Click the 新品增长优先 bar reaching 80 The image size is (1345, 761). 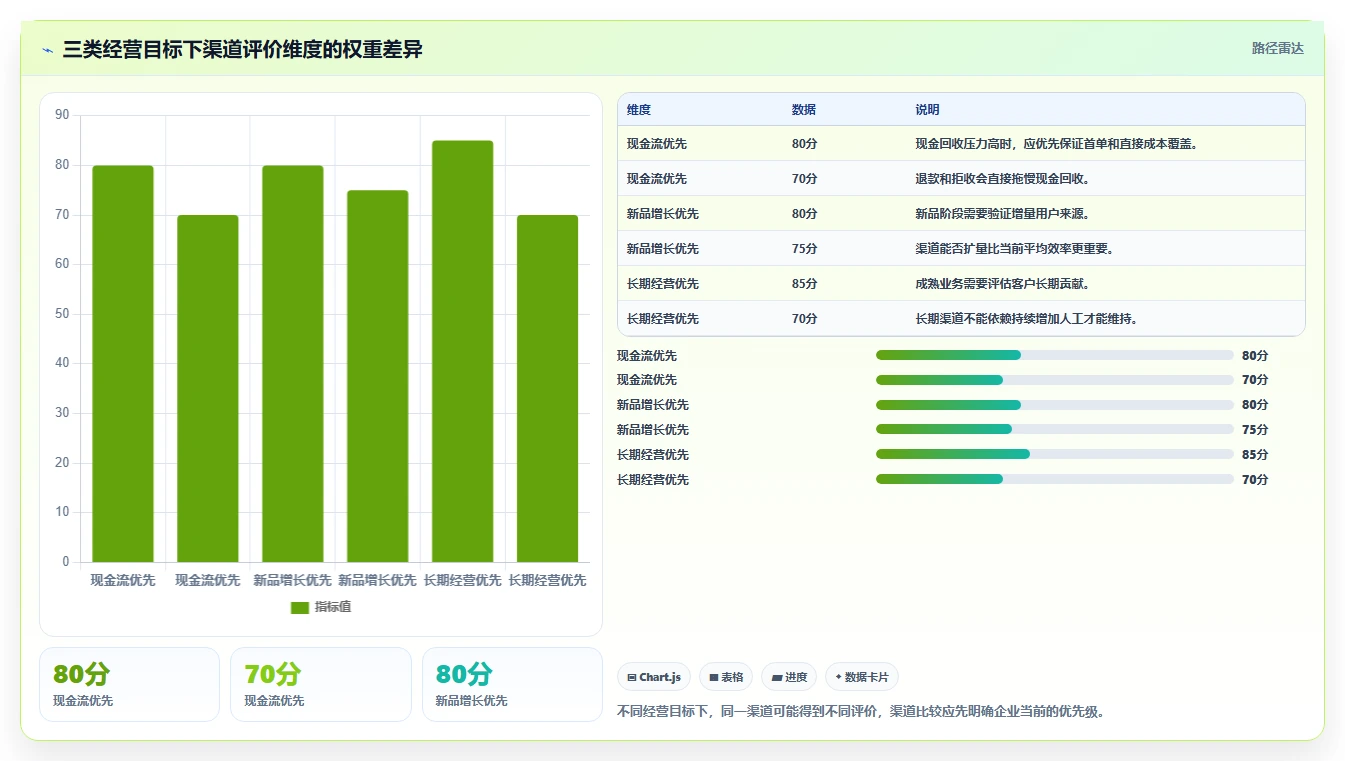[x=293, y=364]
